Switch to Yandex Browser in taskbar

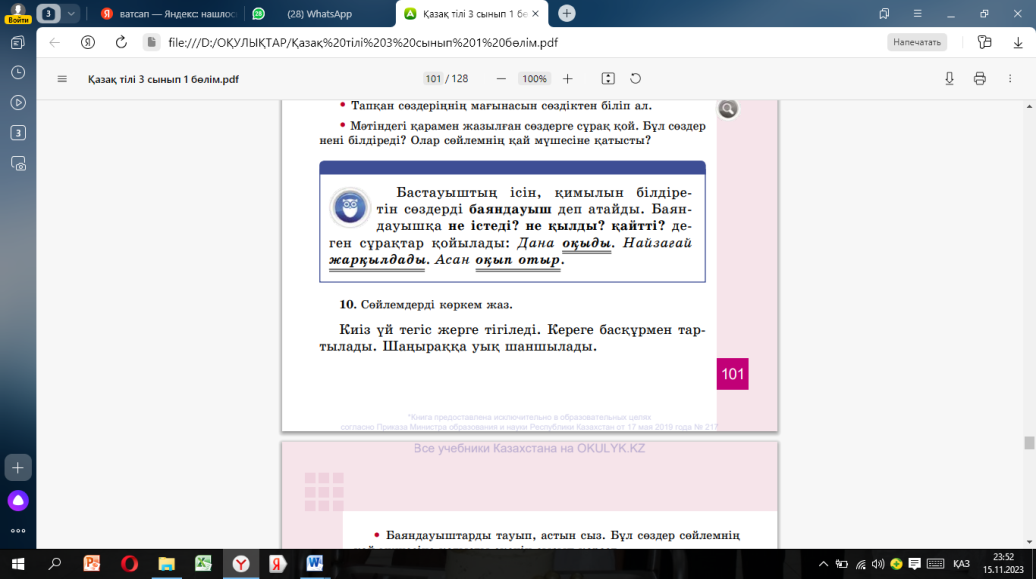241,564
